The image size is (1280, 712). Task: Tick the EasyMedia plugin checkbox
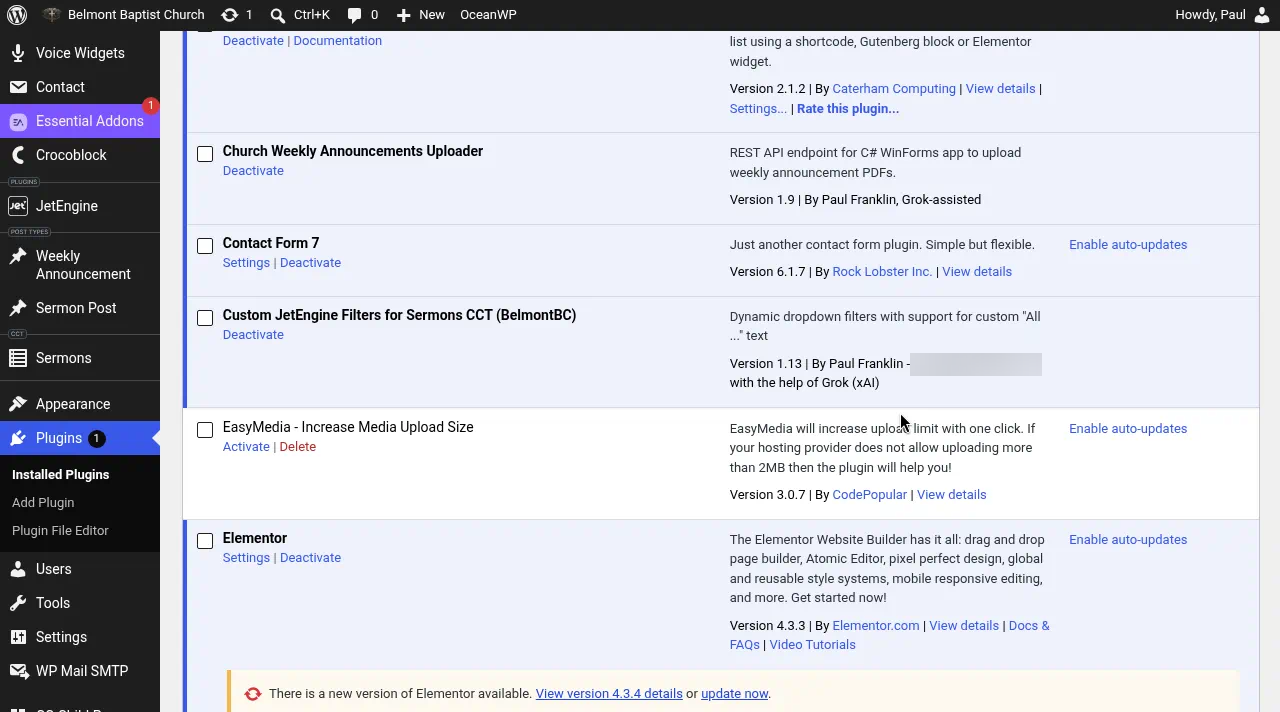pos(205,430)
